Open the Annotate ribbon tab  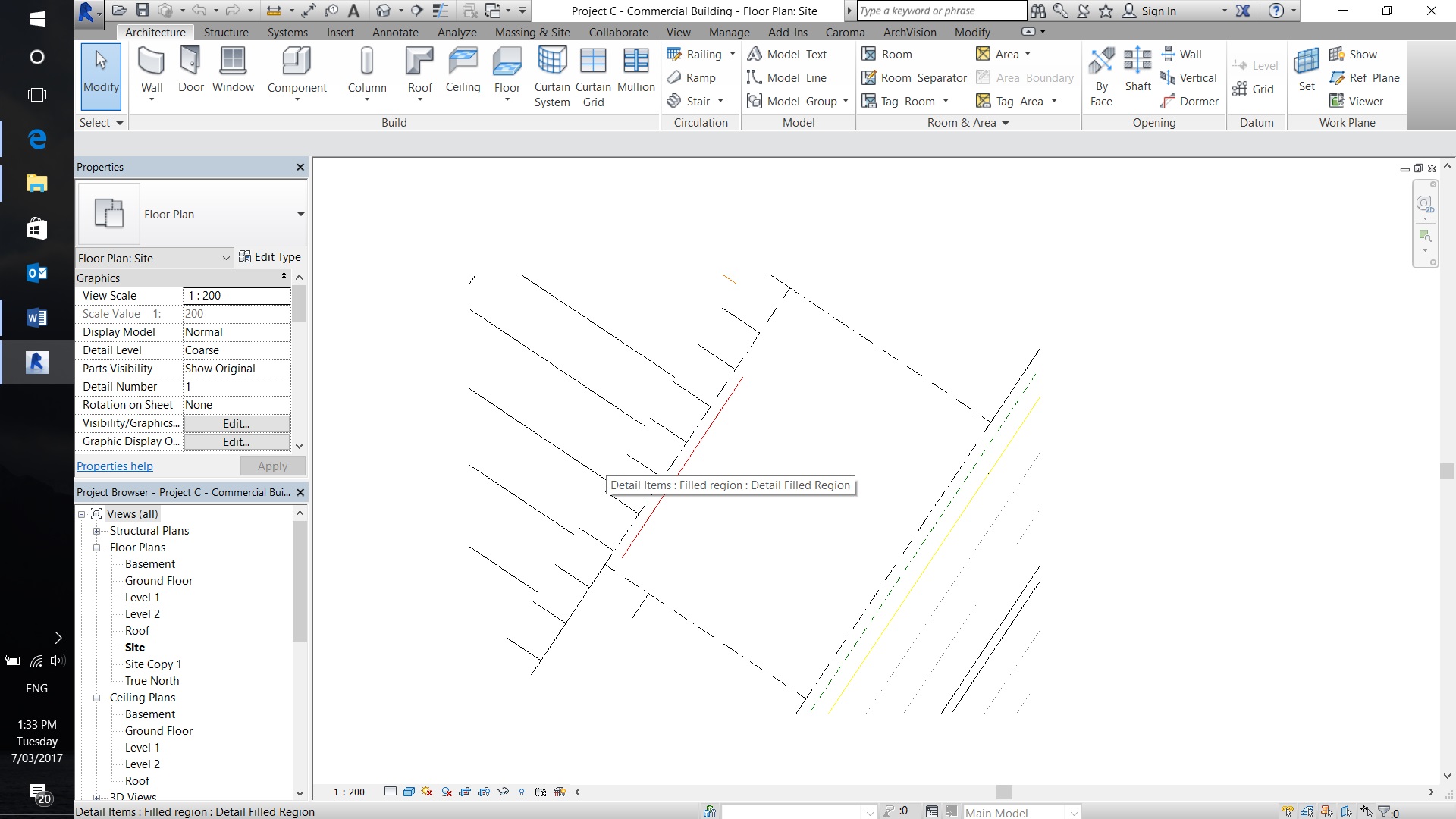[x=394, y=33]
